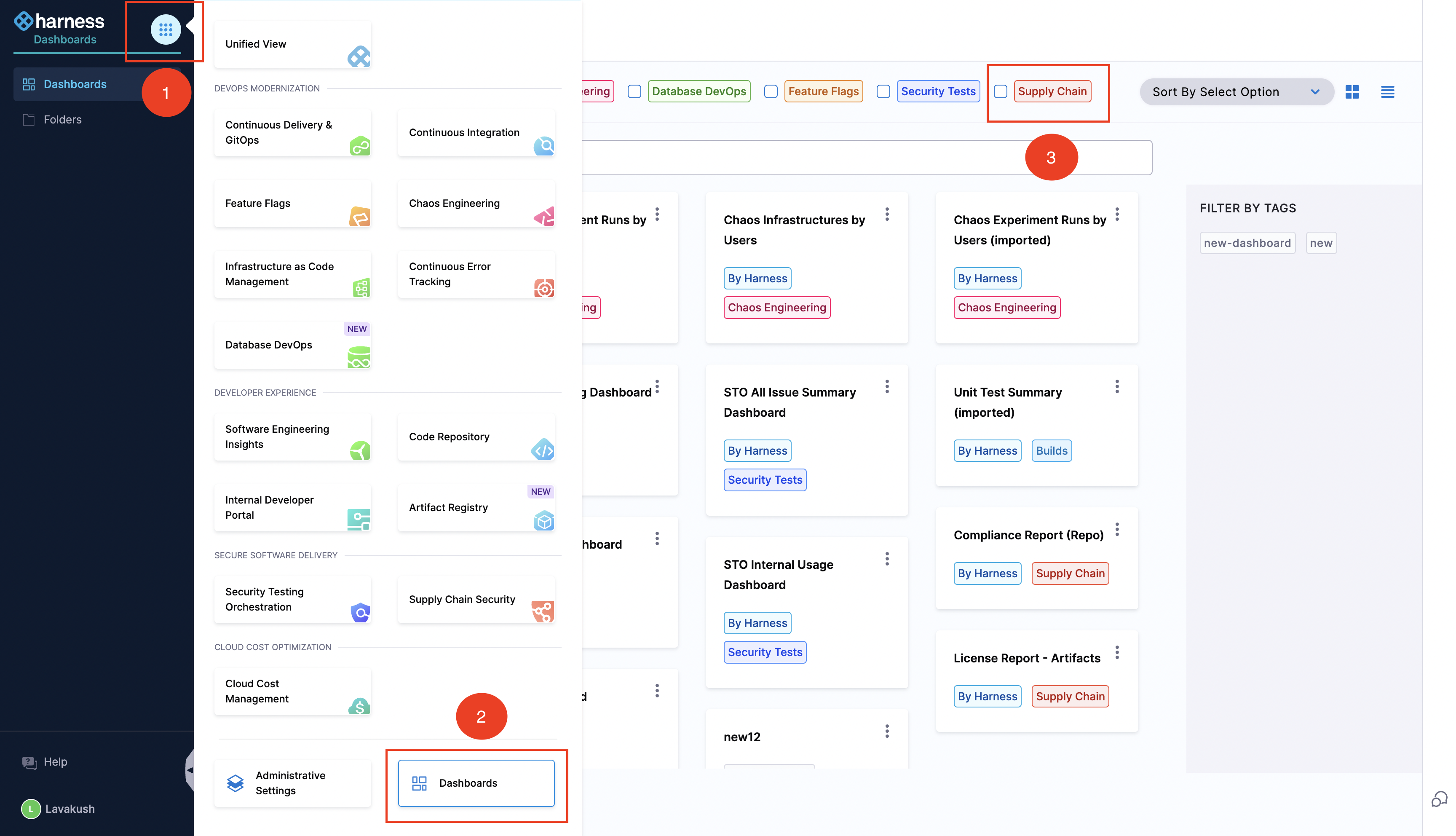Open options menu for Compliance Report (Repo)

point(1117,529)
